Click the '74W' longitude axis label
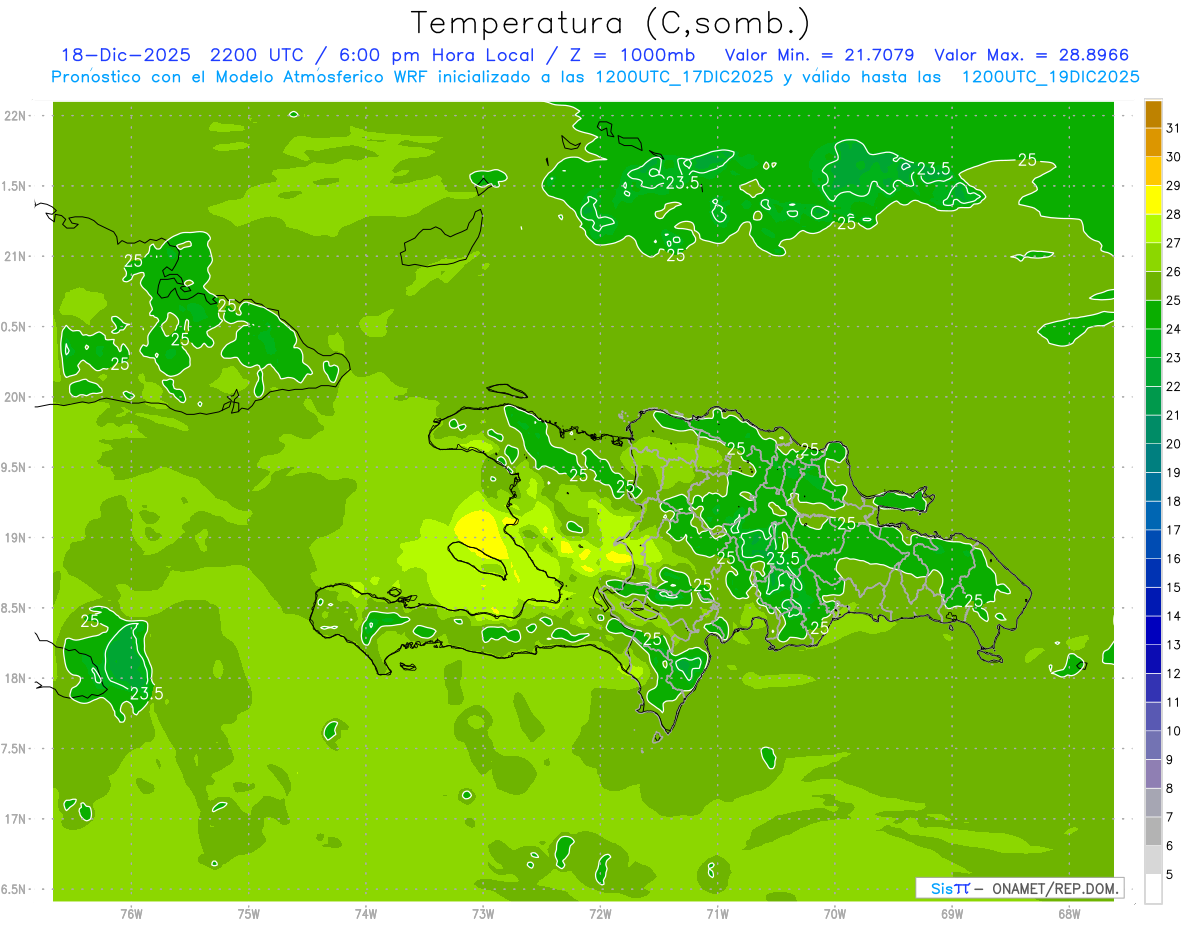Screen dimensions: 1200x927 tap(366, 913)
